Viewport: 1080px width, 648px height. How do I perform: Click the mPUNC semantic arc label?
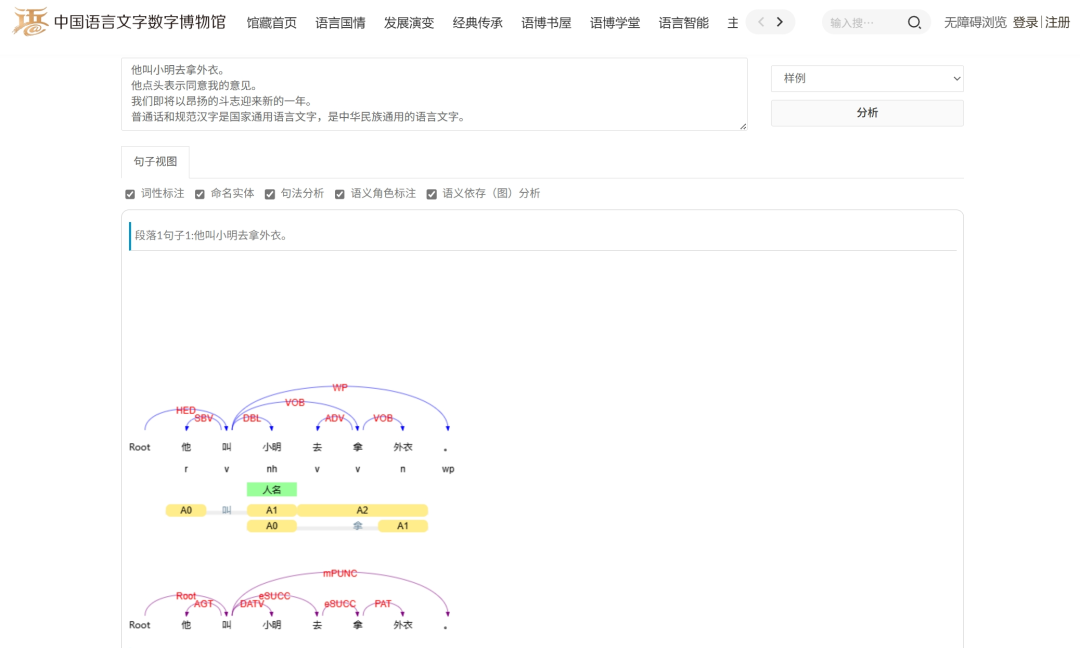click(x=339, y=574)
